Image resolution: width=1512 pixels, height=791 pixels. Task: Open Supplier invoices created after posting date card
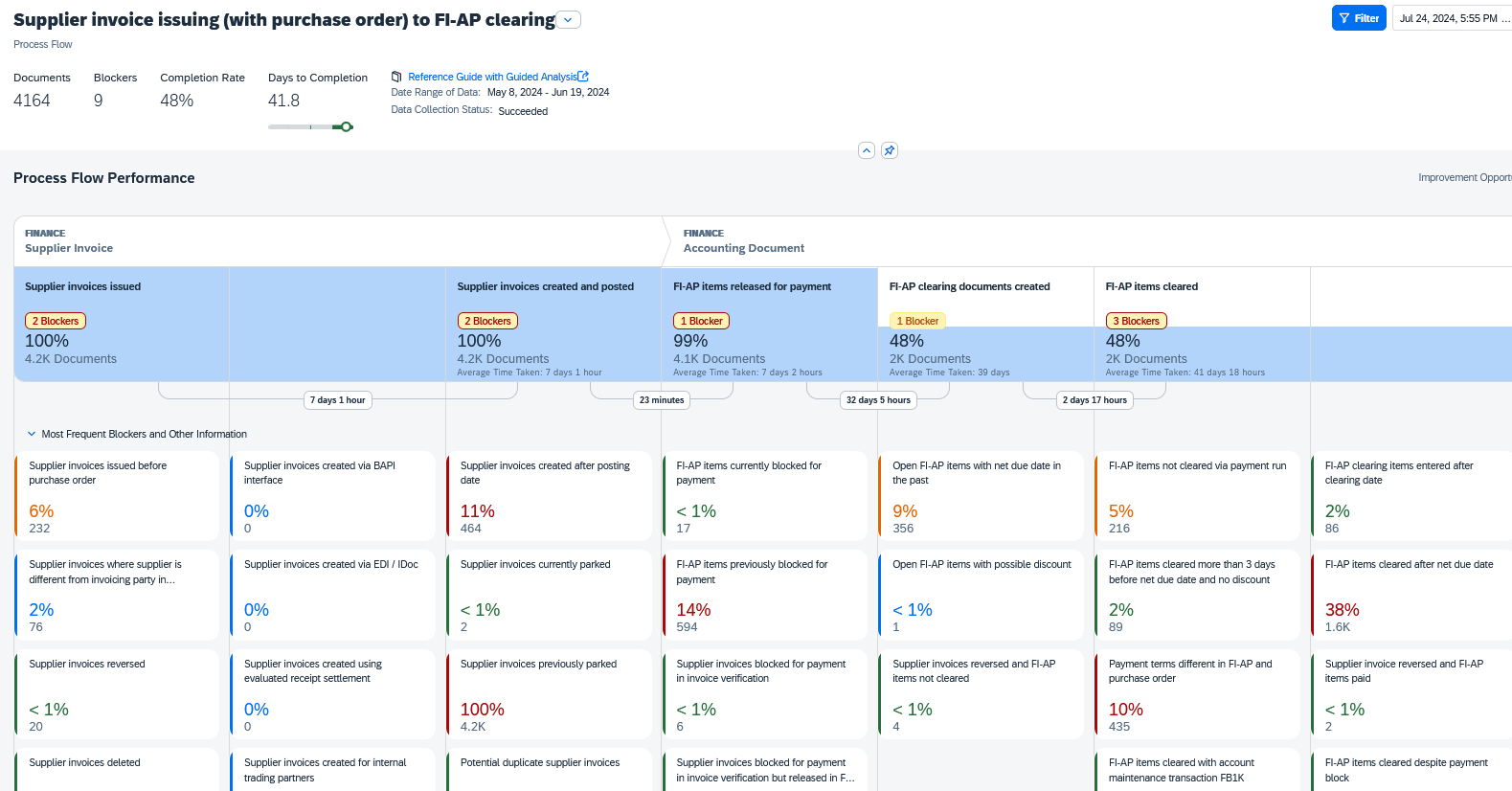[x=549, y=496]
